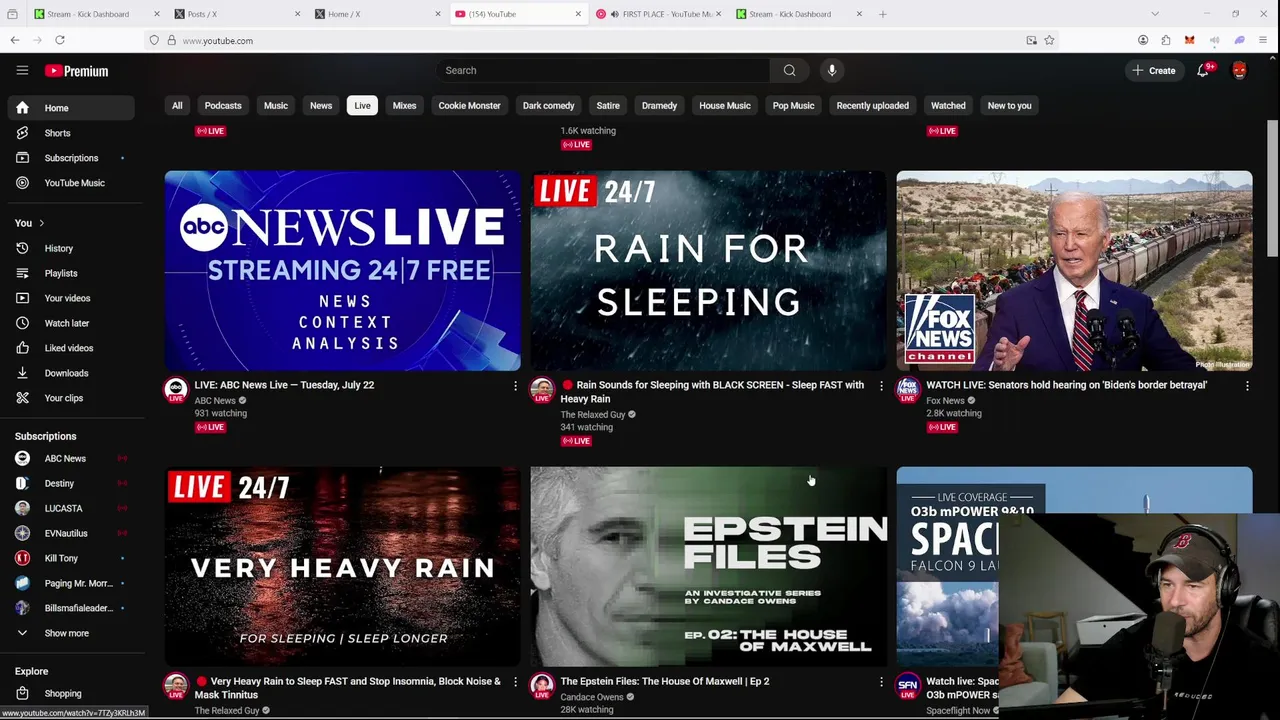
Task: Open Your clips in sidebar
Action: [70, 398]
